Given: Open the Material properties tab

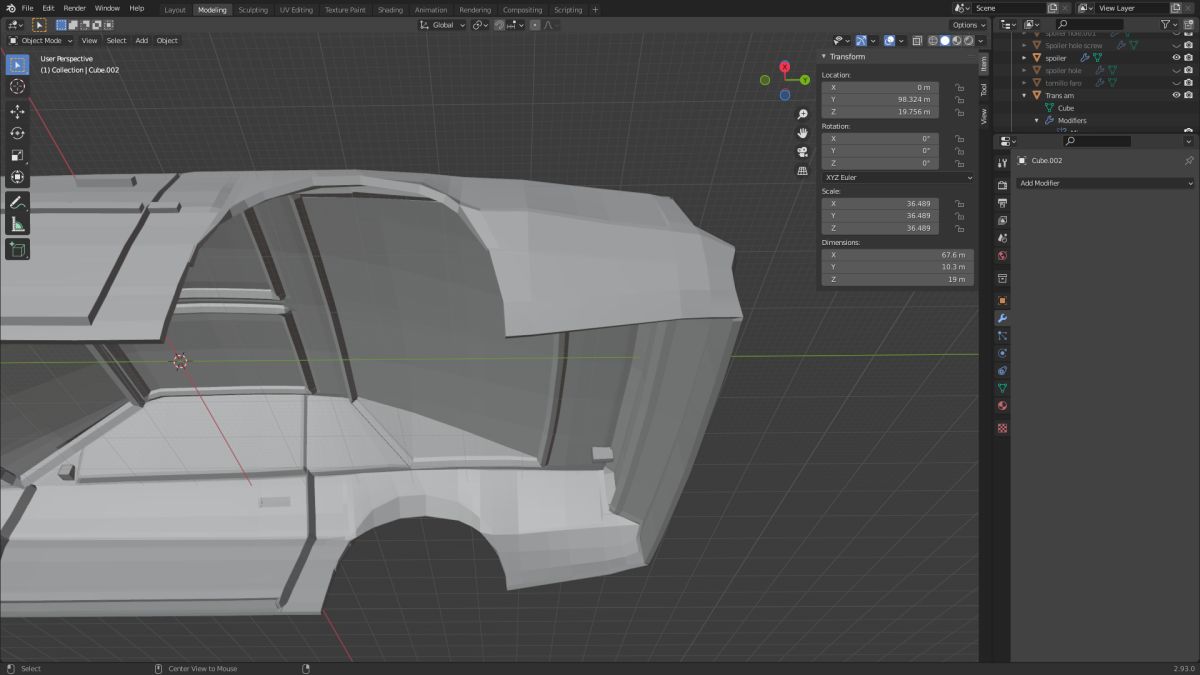Looking at the screenshot, I should coord(1002,406).
